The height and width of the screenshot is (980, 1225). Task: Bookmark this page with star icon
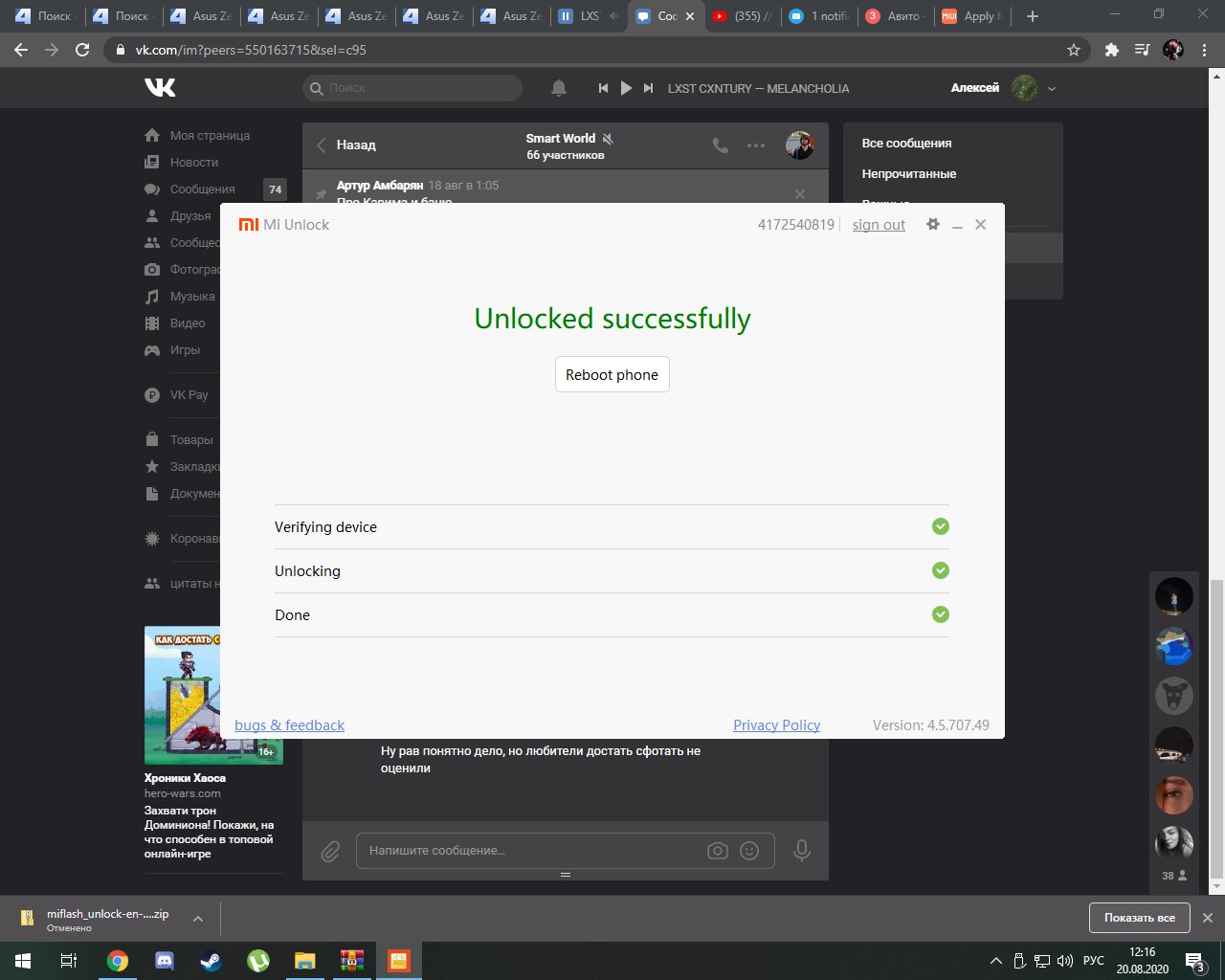(1074, 50)
